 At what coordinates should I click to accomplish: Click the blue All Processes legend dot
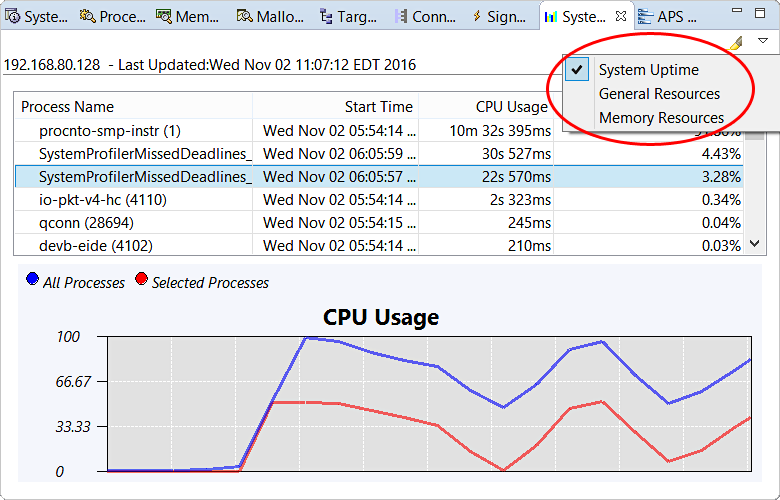point(33,281)
